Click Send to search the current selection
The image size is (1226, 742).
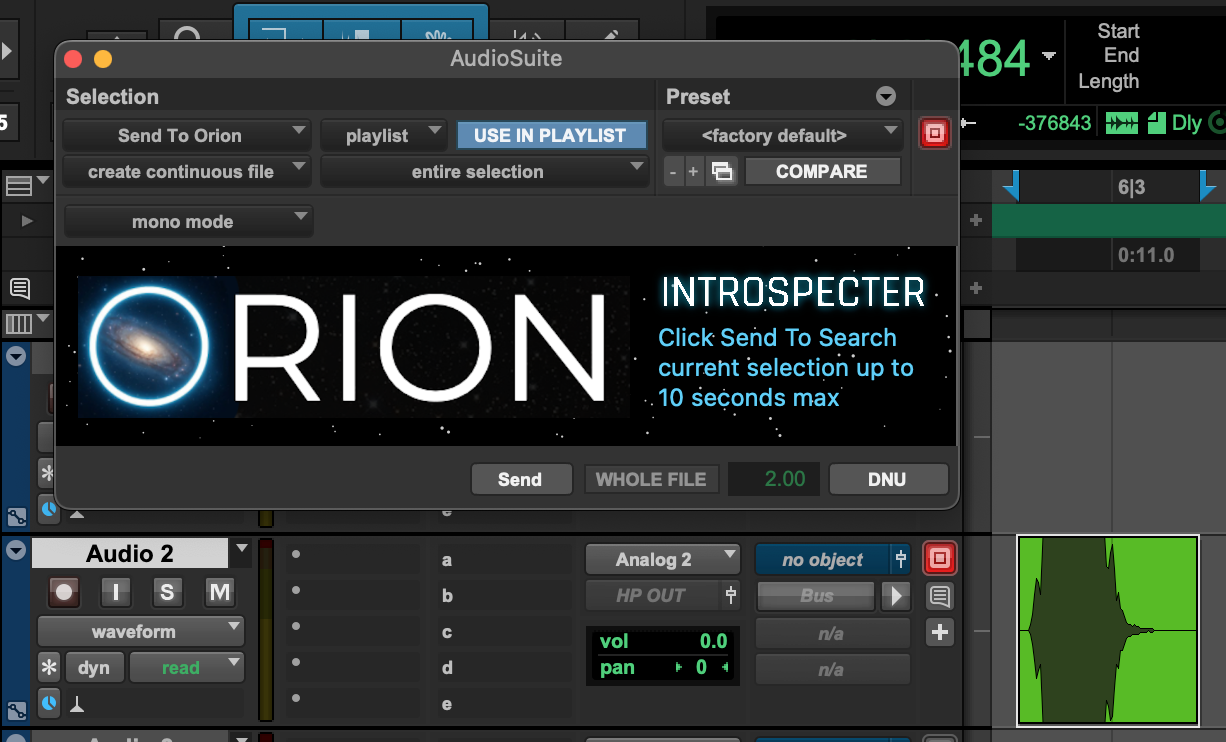click(x=521, y=479)
